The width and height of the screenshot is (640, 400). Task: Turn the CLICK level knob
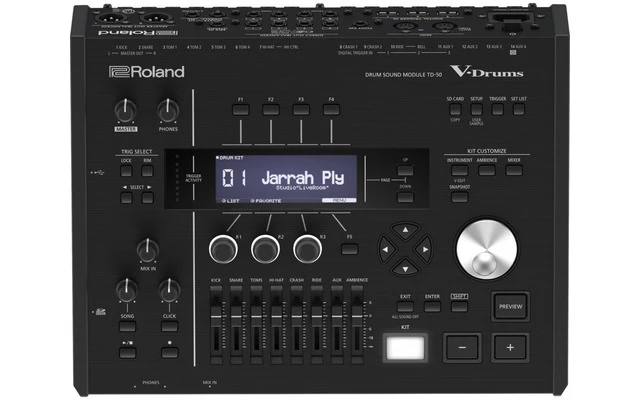tap(169, 291)
